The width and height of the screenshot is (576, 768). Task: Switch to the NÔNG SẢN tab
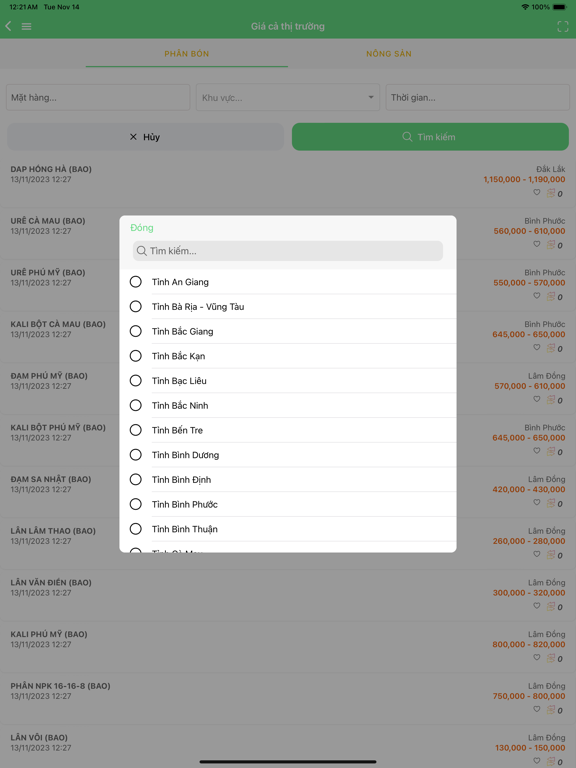pyautogui.click(x=389, y=53)
